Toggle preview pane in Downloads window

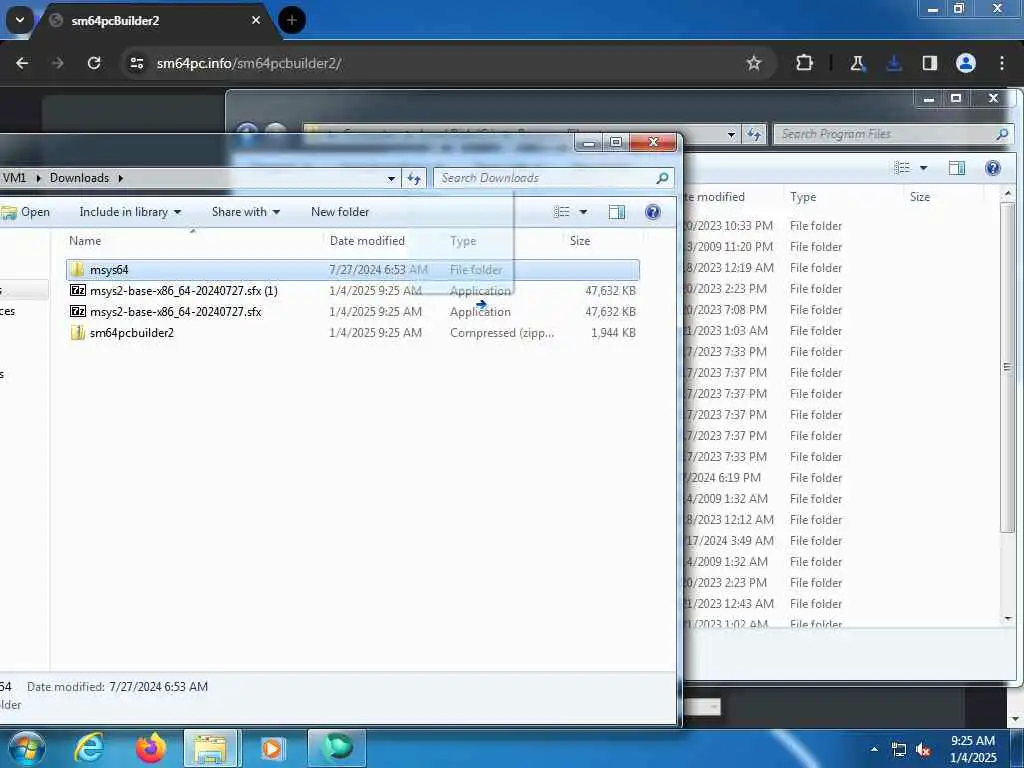(x=616, y=212)
